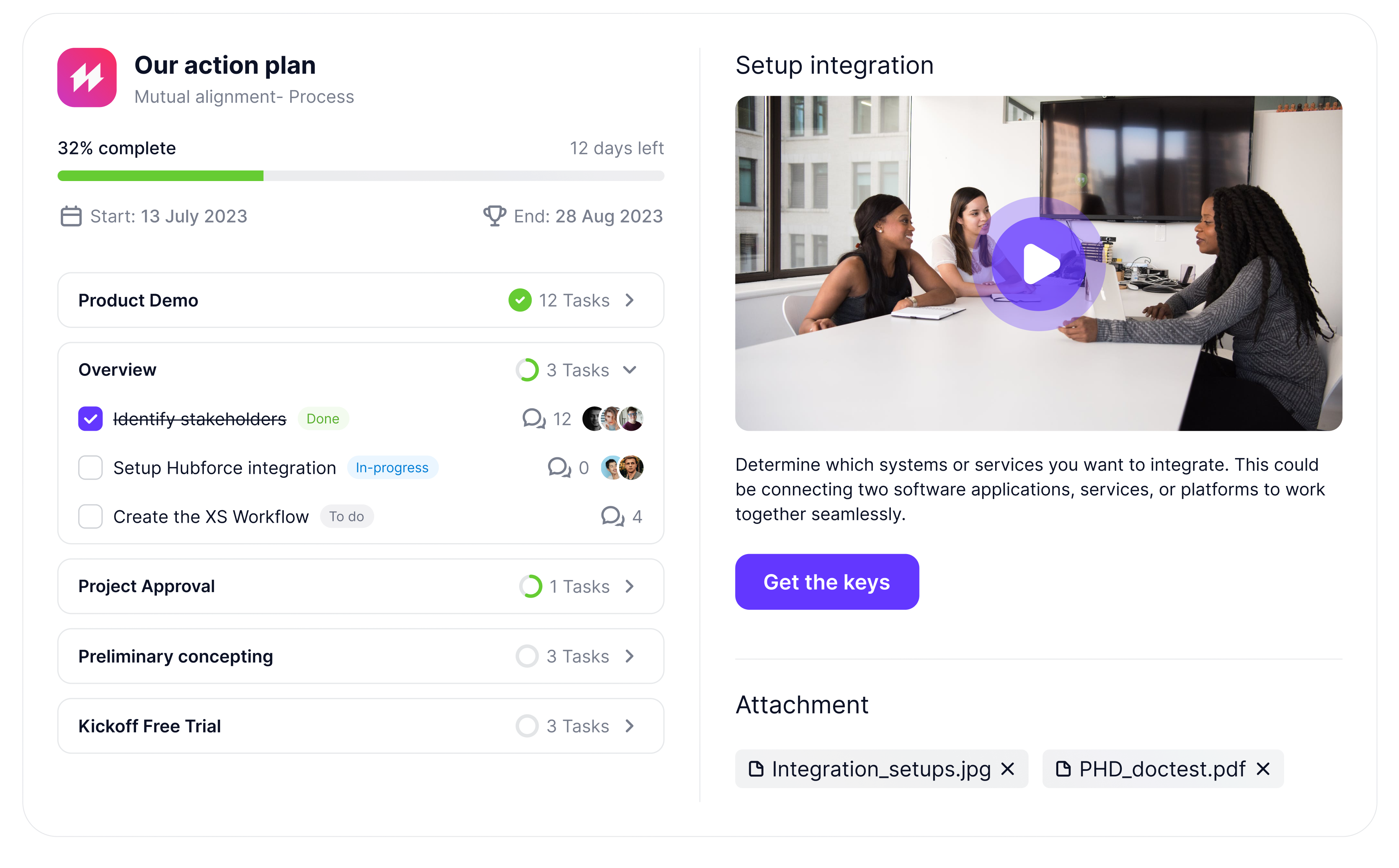Expand the Product Demo section
Image resolution: width=1399 pixels, height=868 pixels.
click(x=630, y=300)
